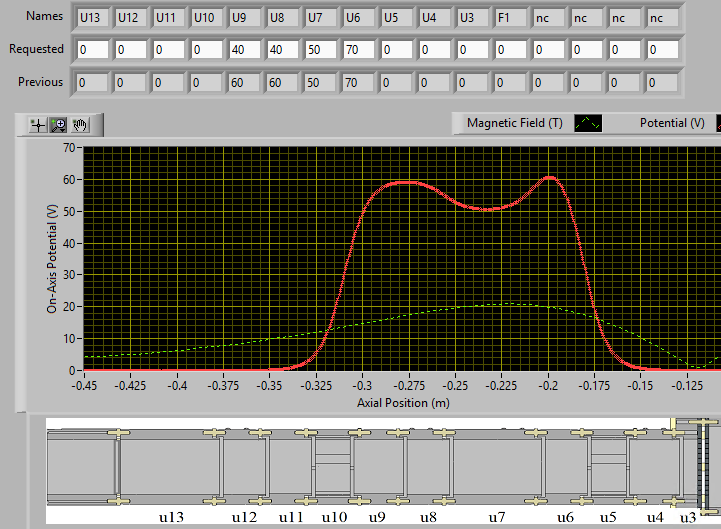Click the electrode stack diagram image

click(x=383, y=471)
